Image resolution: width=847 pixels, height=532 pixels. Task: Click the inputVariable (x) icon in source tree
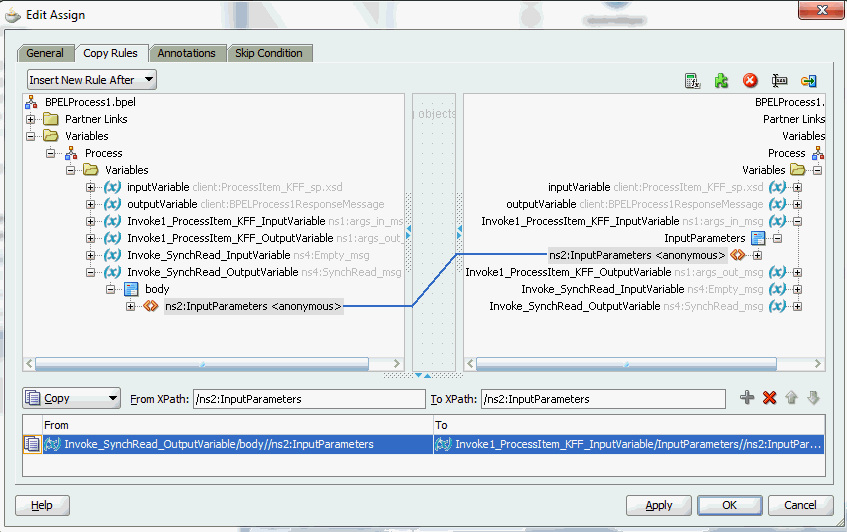pyautogui.click(x=112, y=187)
